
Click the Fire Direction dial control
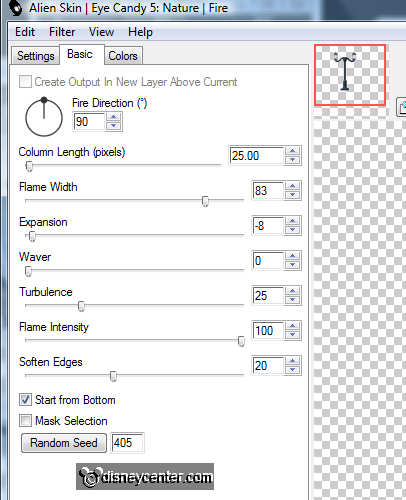coord(44,117)
